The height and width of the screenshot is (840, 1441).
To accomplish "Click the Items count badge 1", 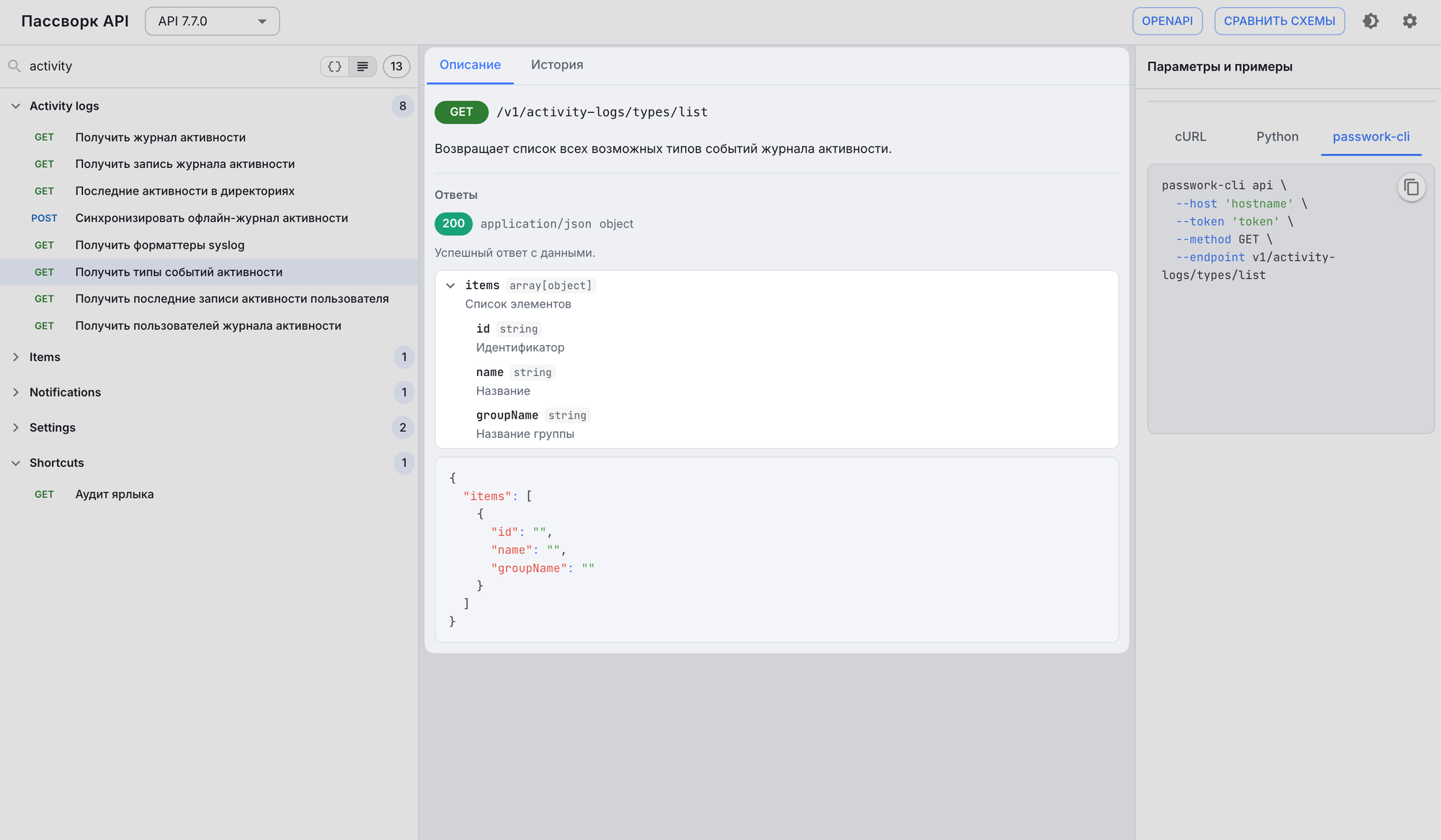I will click(404, 357).
